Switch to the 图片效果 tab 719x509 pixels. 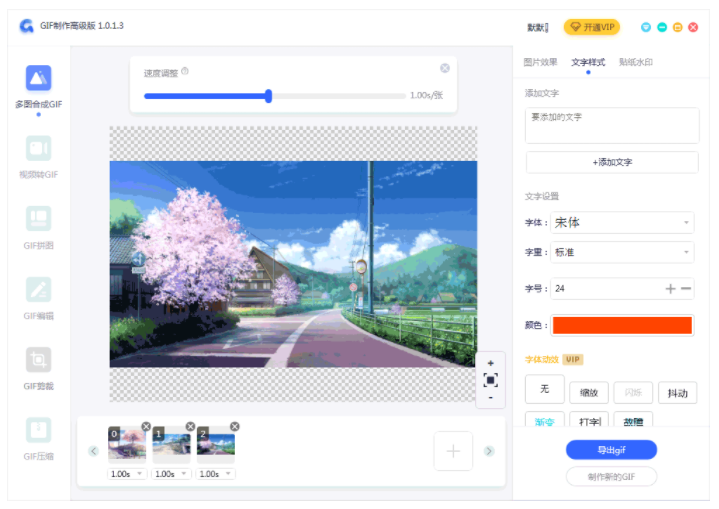540,62
